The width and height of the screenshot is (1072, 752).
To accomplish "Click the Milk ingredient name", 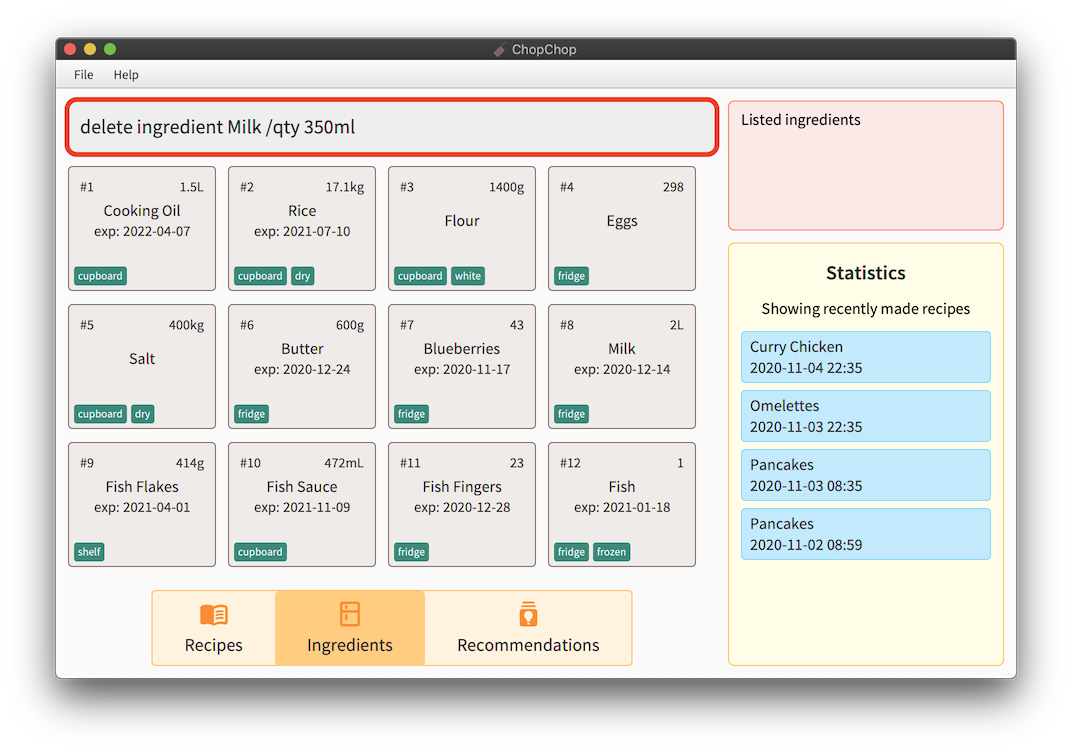I will pyautogui.click(x=621, y=349).
